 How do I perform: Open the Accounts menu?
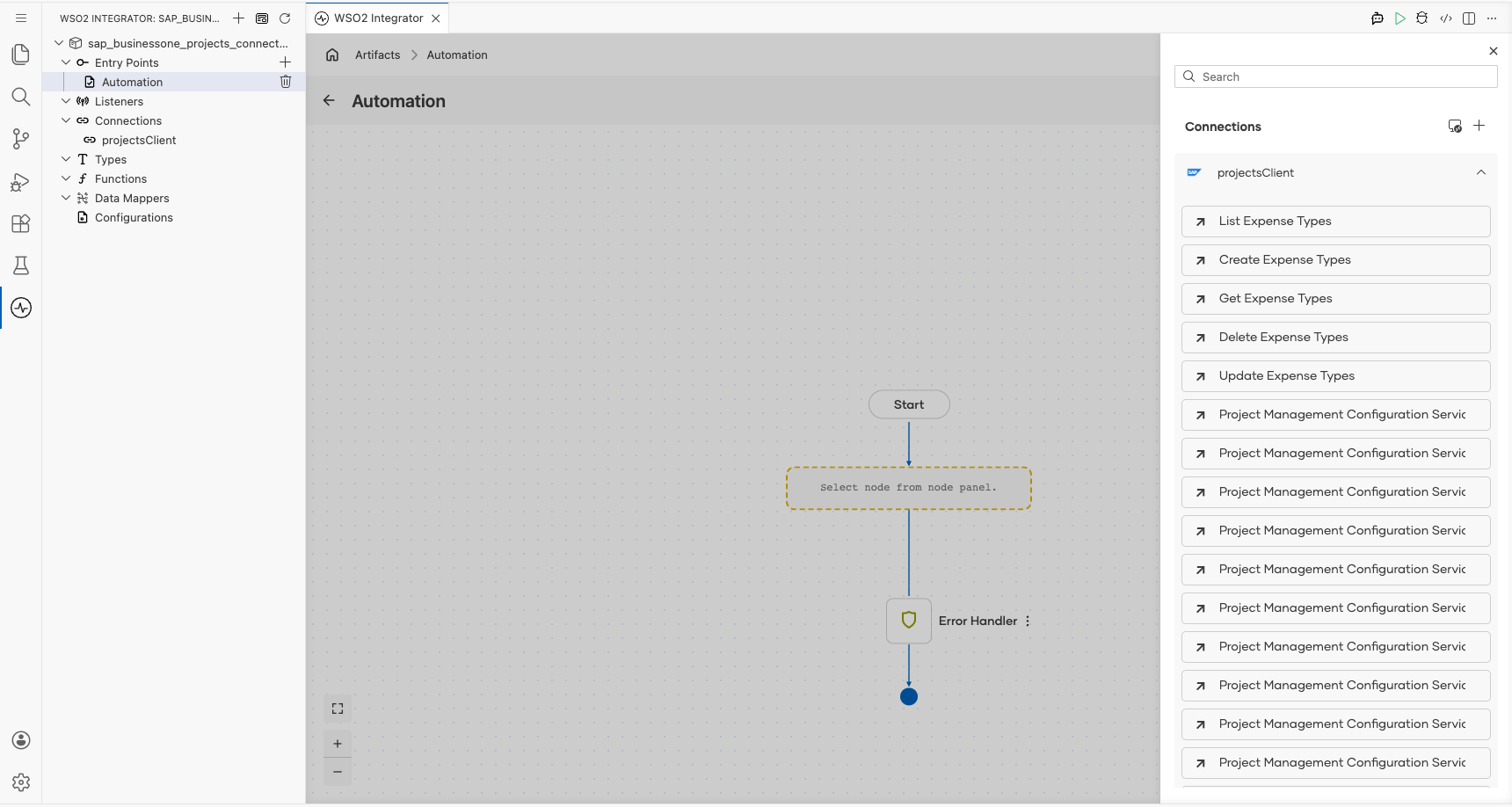tap(21, 740)
